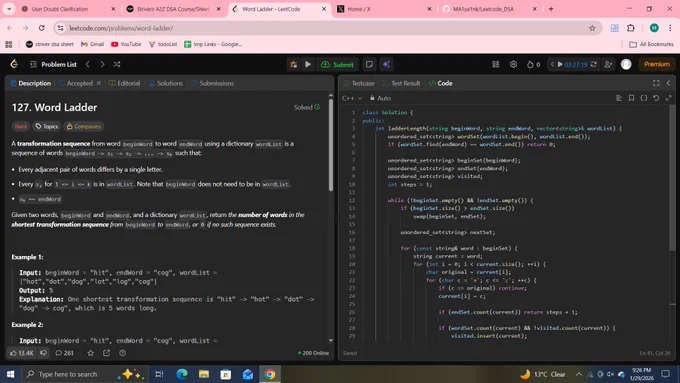Open the All Bookmarks folder
The image size is (680, 383).
click(651, 44)
